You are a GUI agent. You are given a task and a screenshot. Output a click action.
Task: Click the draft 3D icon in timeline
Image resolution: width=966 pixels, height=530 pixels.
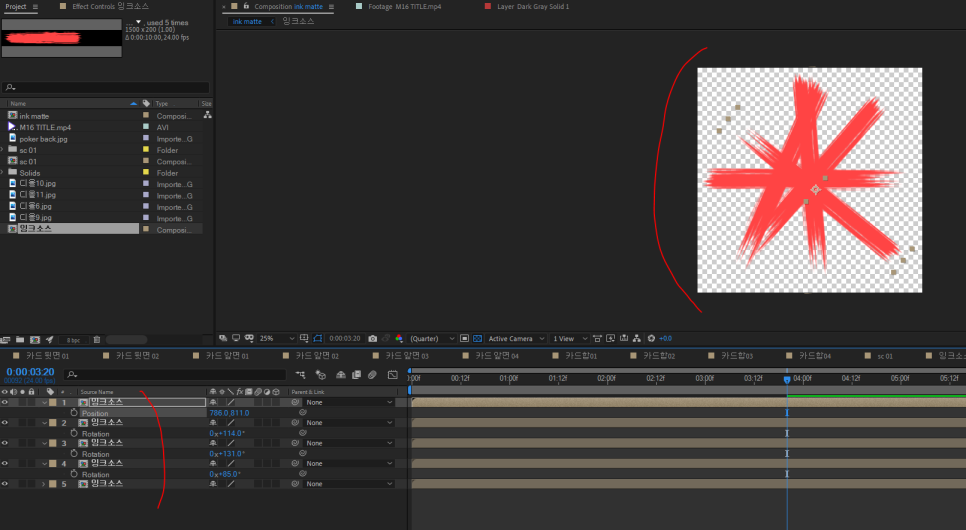pyautogui.click(x=320, y=374)
